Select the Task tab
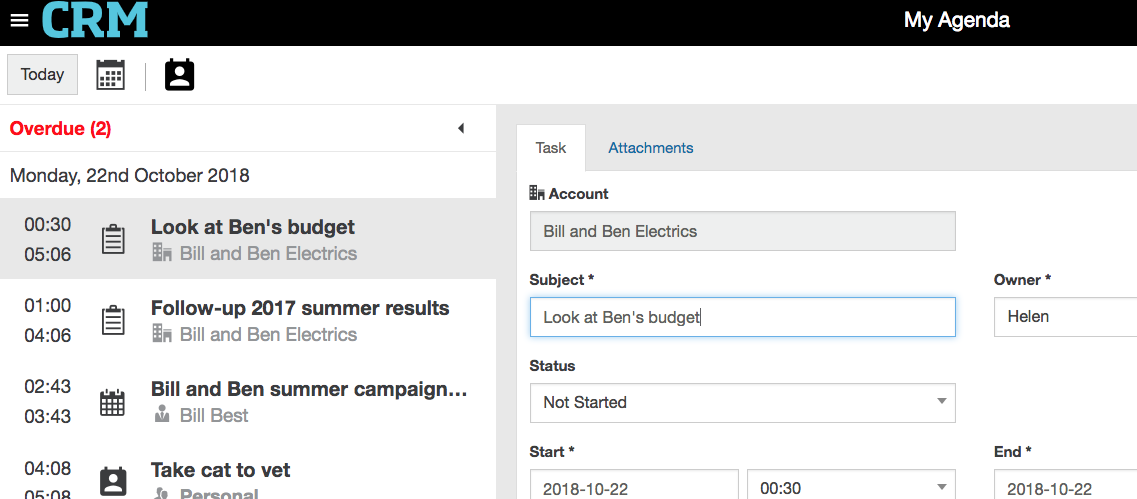 [551, 148]
